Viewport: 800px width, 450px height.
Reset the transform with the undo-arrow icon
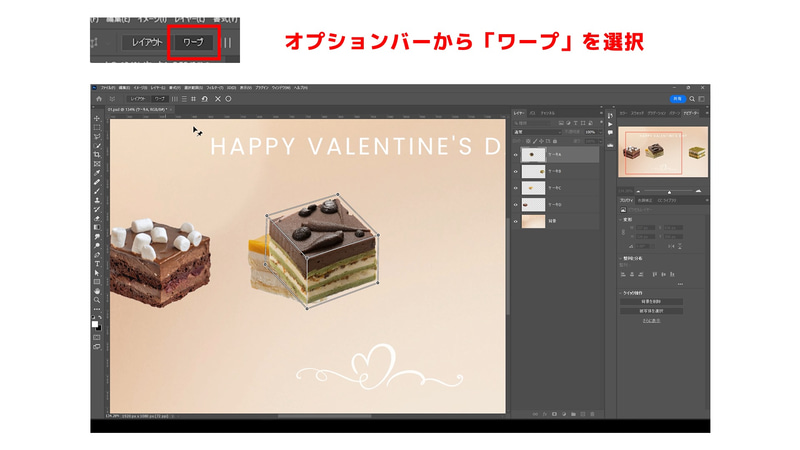(x=205, y=99)
